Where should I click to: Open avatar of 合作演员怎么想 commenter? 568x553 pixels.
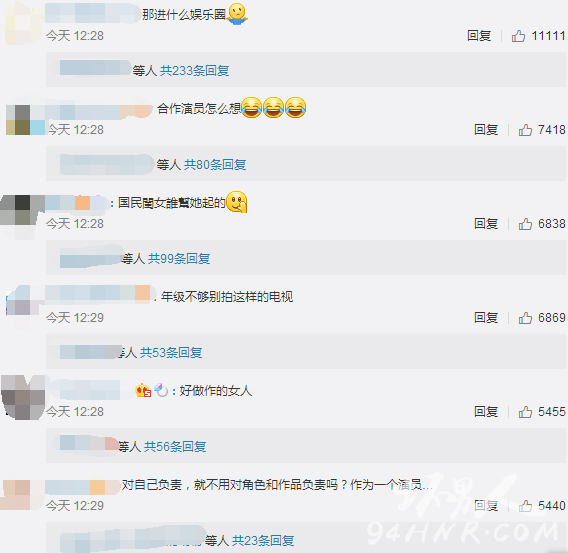pos(25,120)
